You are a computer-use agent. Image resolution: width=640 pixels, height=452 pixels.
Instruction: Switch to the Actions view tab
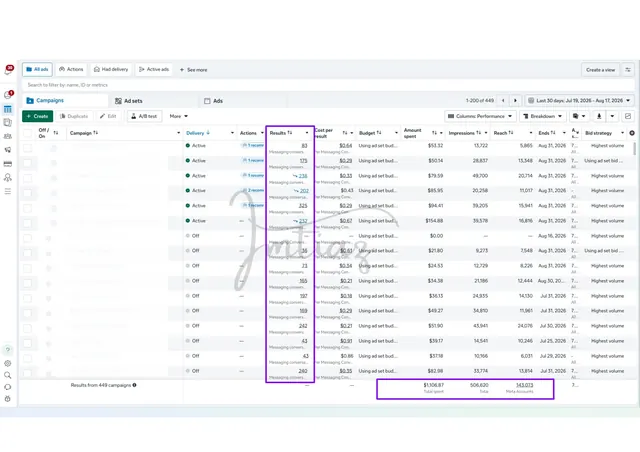71,69
